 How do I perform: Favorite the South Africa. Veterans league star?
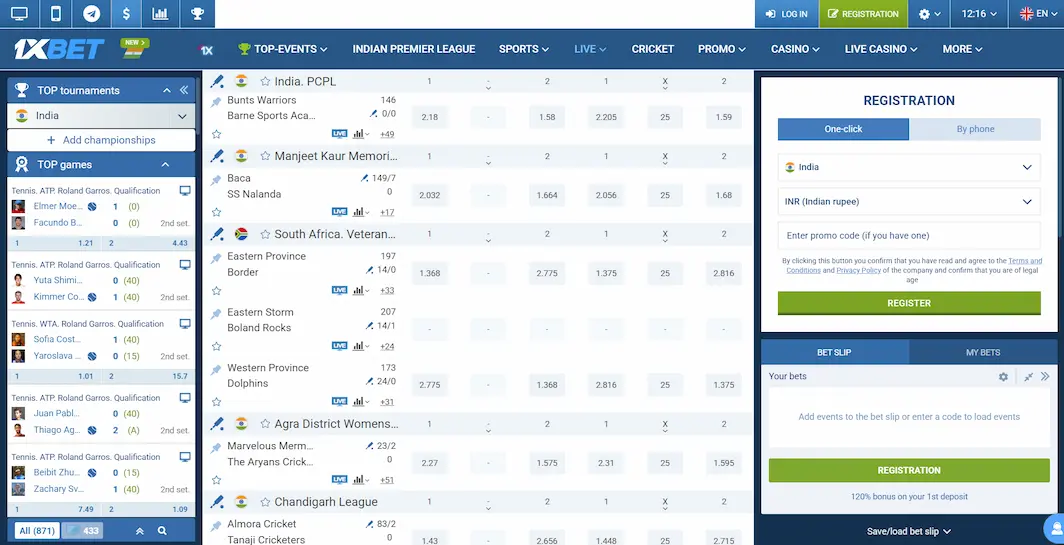click(x=265, y=234)
